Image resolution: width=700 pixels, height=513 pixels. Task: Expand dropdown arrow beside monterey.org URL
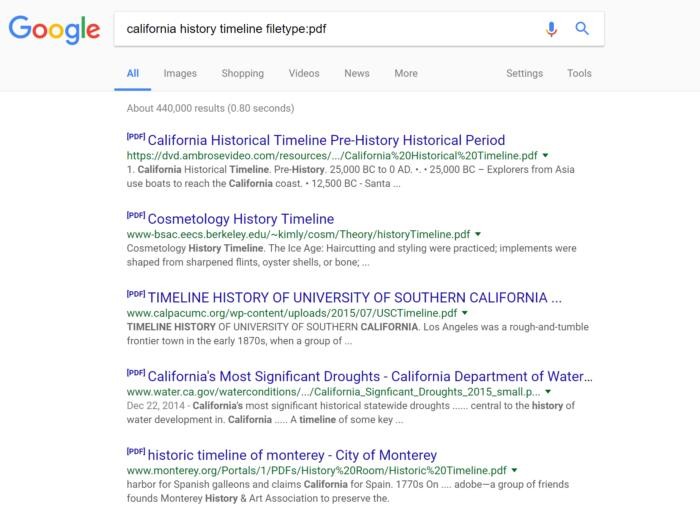click(x=515, y=470)
